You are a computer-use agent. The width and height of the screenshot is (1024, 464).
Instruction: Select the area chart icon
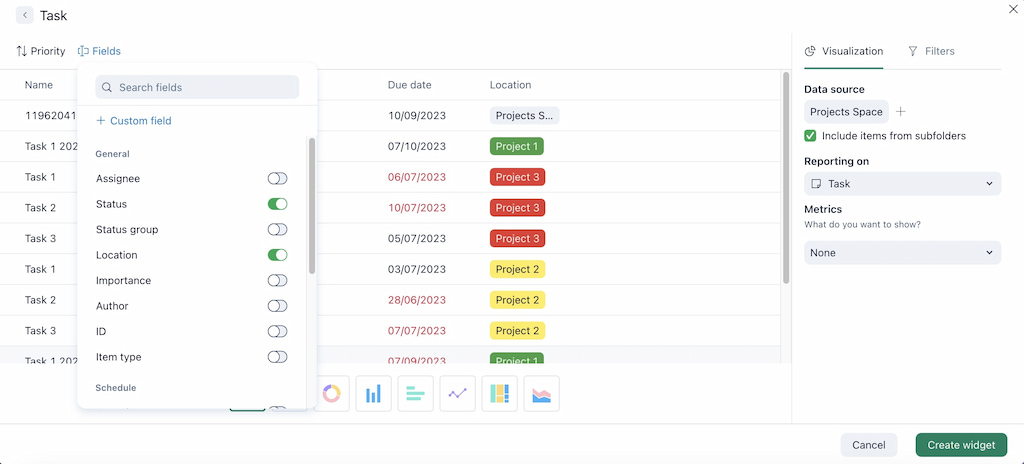tap(541, 393)
